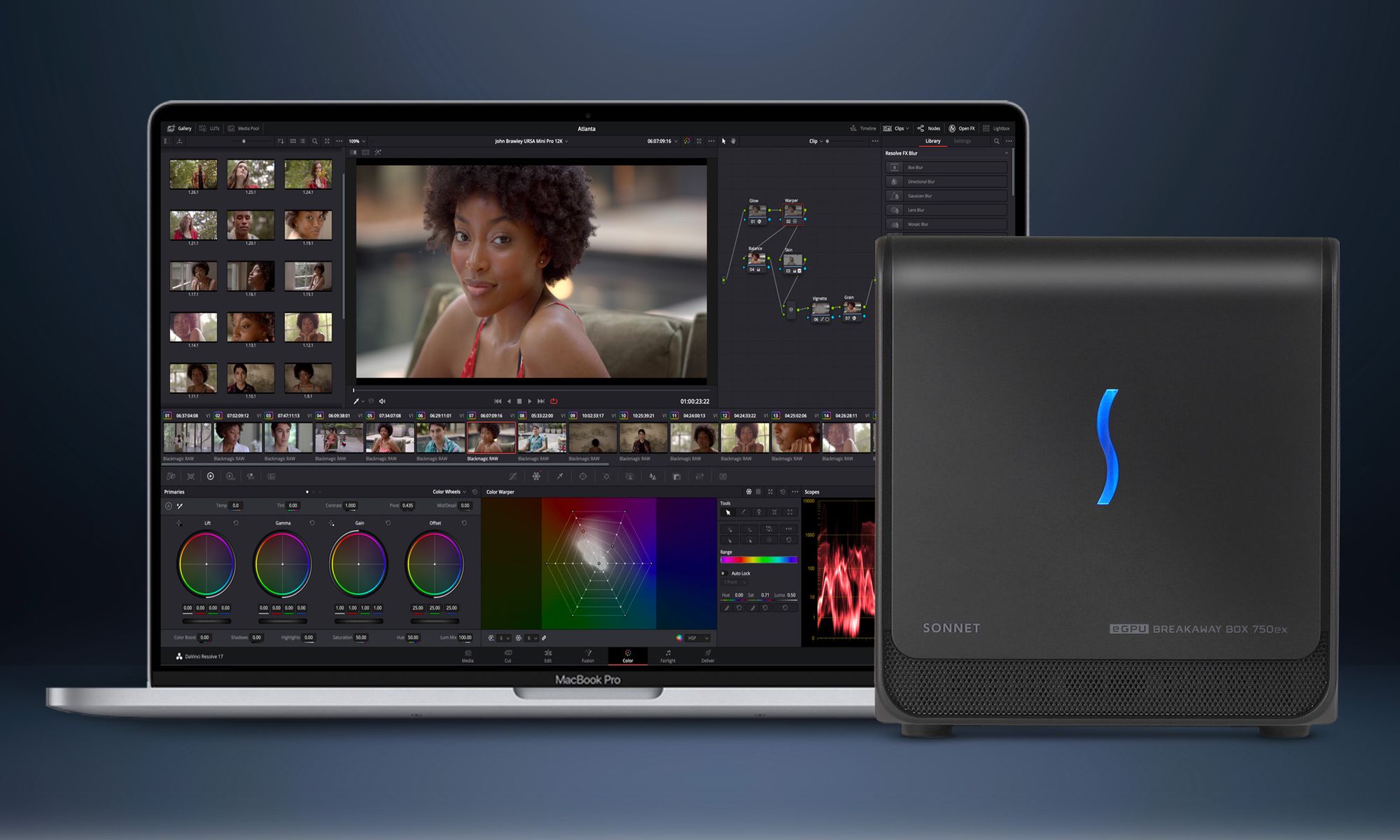
Task: Select the pin tool in Color Warper Tools
Action: (x=759, y=512)
